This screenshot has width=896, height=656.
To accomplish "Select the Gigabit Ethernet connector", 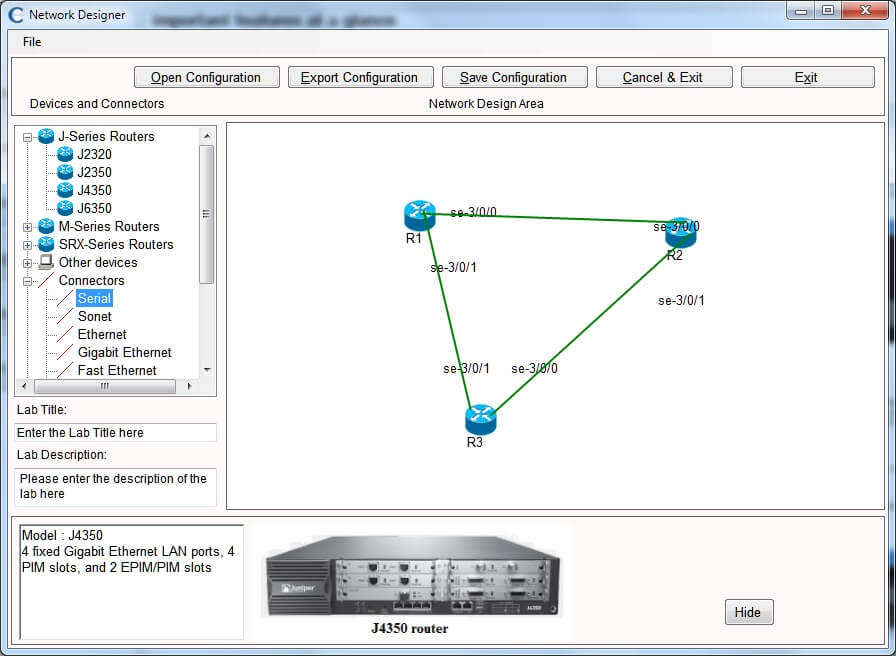I will [125, 352].
